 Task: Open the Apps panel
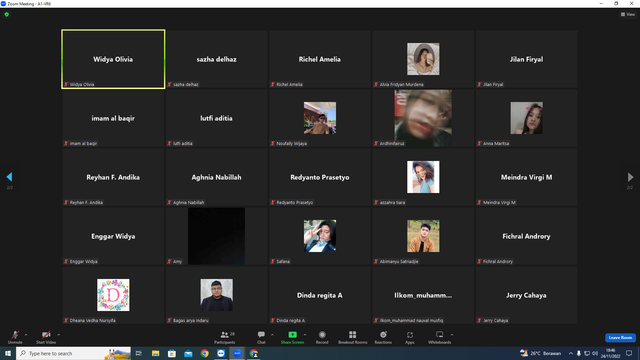pyautogui.click(x=410, y=337)
